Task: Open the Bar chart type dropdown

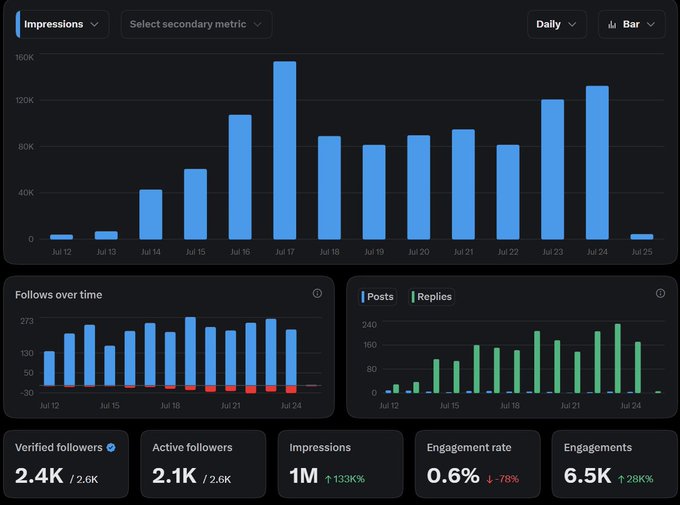Action: pyautogui.click(x=631, y=24)
